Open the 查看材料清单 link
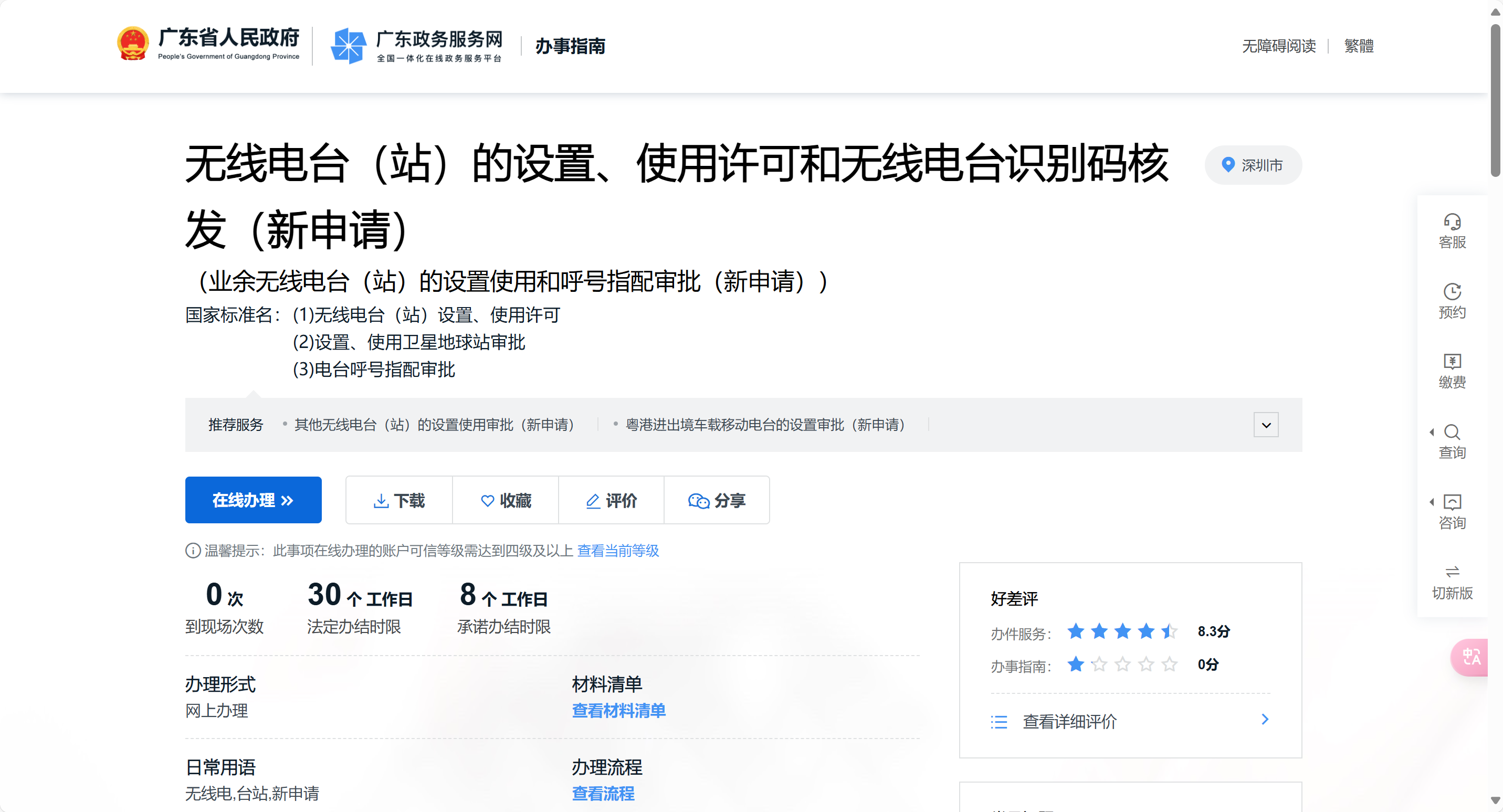 [x=618, y=711]
